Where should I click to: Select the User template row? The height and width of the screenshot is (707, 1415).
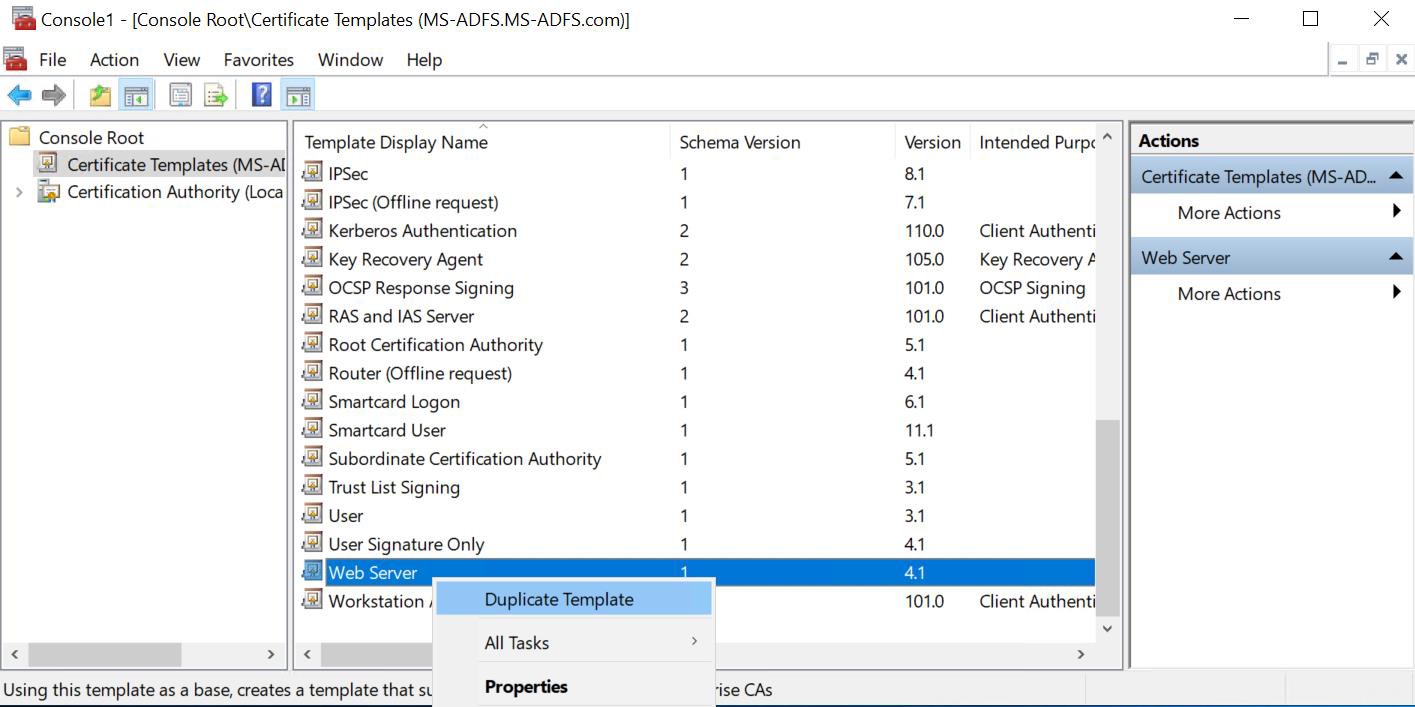[x=698, y=516]
